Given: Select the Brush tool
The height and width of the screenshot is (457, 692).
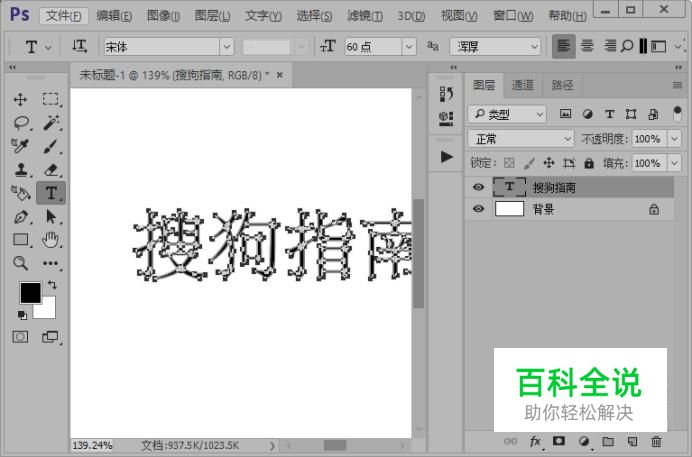Looking at the screenshot, I should pos(51,146).
